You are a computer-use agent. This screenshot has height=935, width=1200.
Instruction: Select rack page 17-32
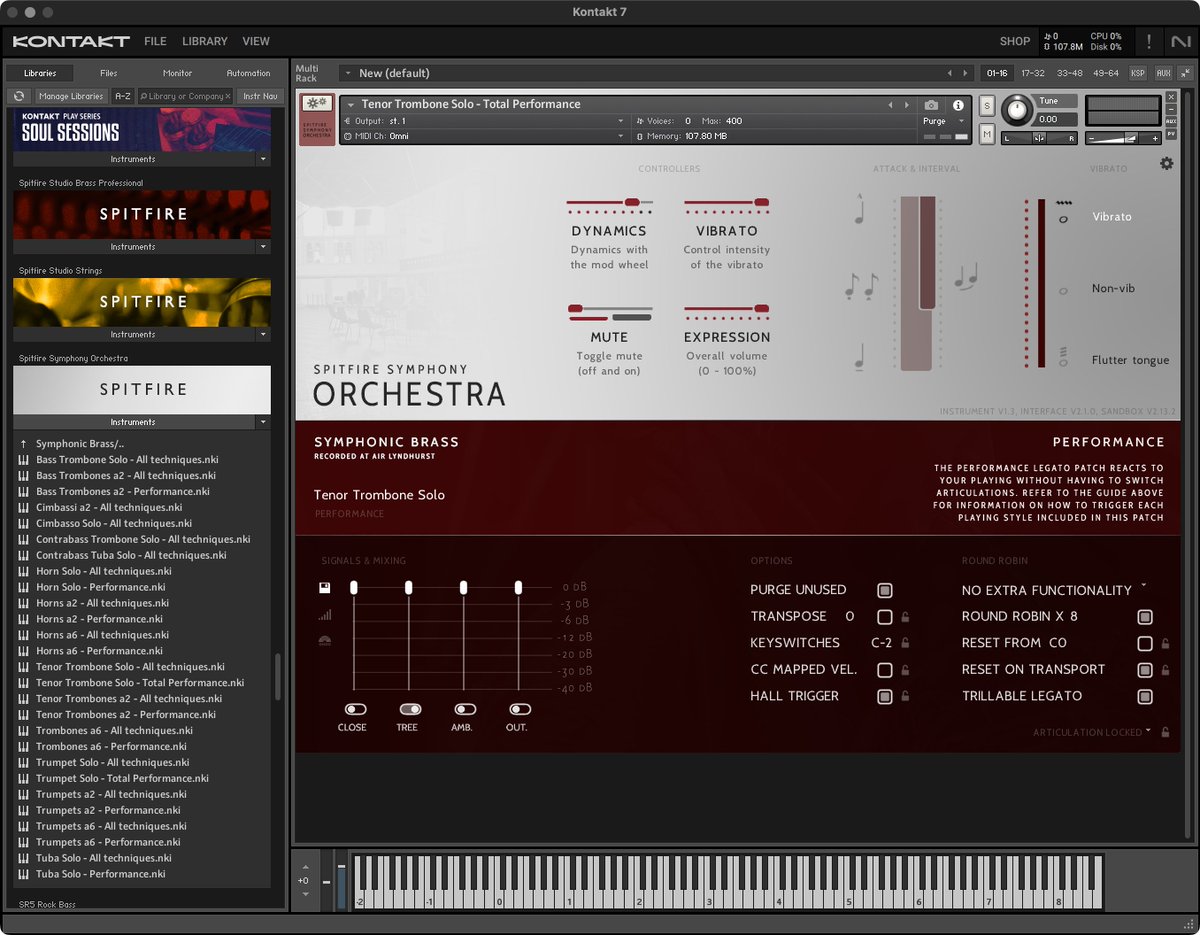(1033, 73)
